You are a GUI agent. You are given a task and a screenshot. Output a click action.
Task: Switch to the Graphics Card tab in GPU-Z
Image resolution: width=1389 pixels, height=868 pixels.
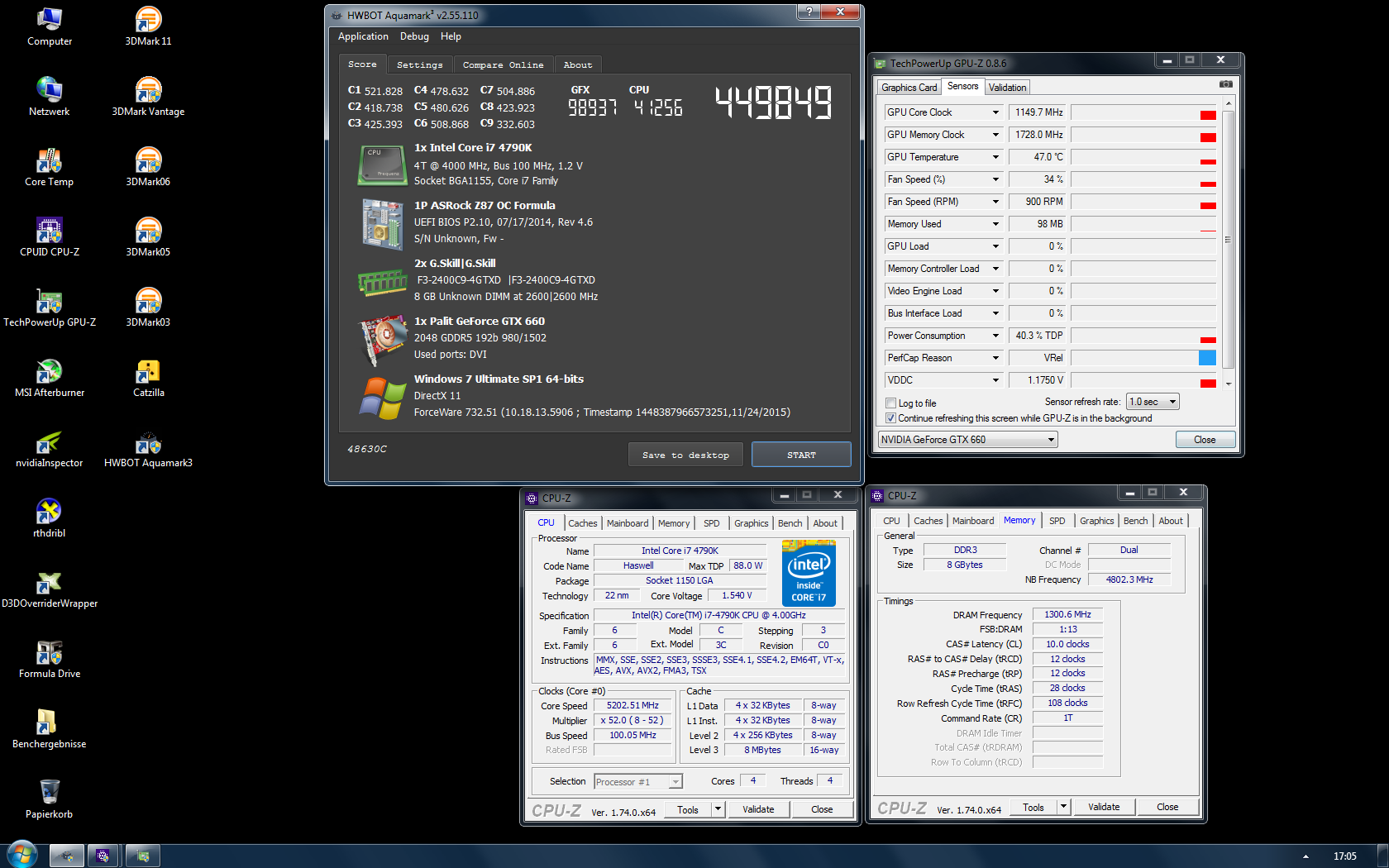point(909,88)
